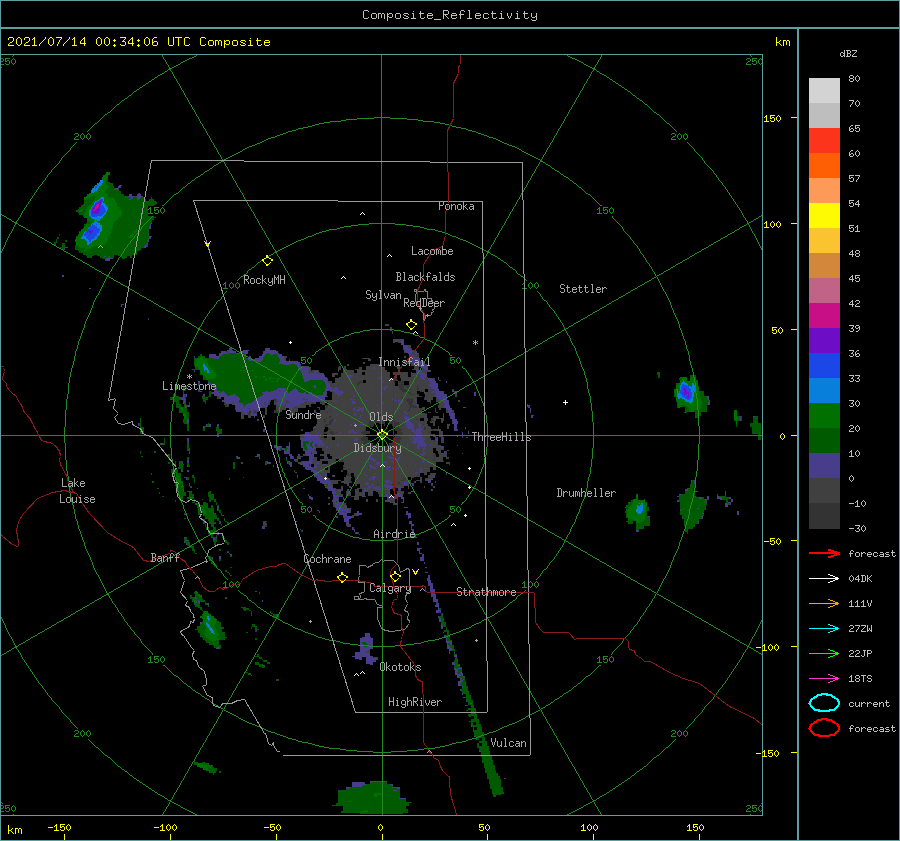Click the yellow diamond marker below RedDeer
Image resolution: width=900 pixels, height=841 pixels.
412,325
